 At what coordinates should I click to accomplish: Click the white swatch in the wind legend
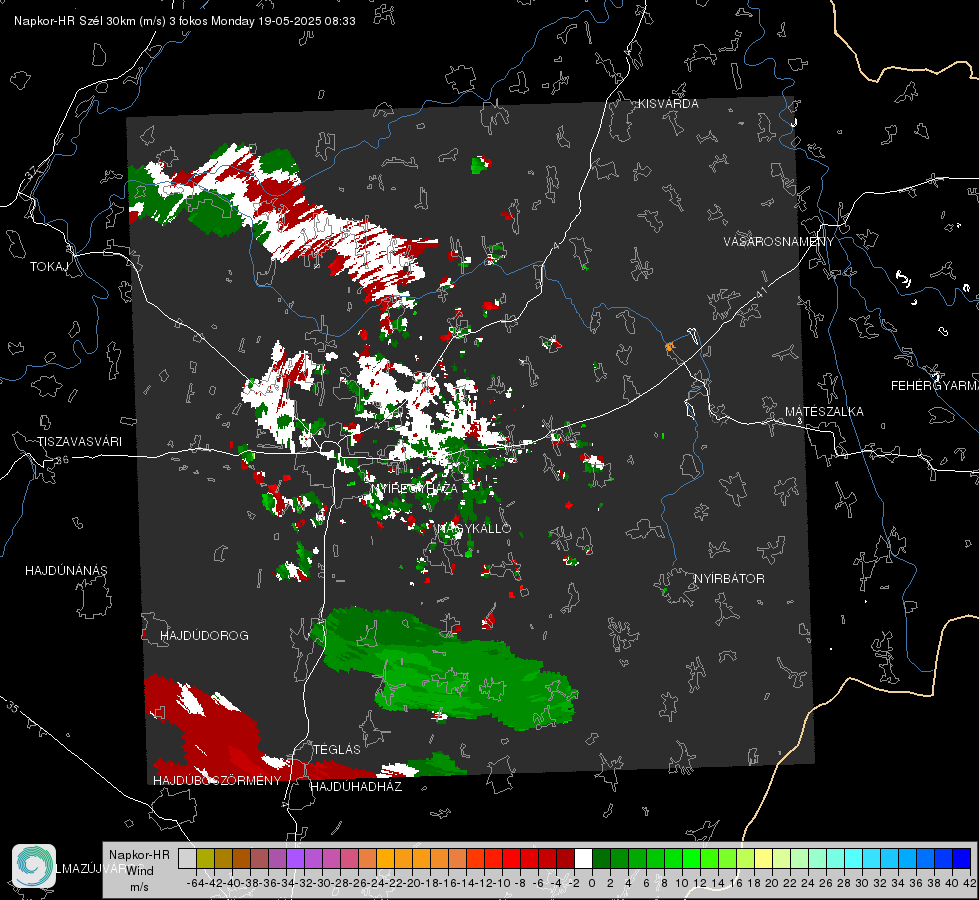(583, 859)
